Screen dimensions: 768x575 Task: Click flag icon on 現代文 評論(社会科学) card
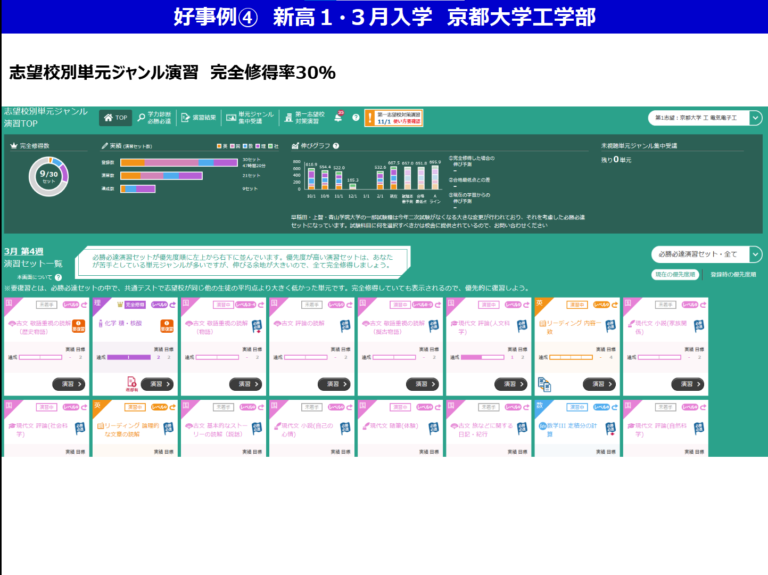pos(80,429)
